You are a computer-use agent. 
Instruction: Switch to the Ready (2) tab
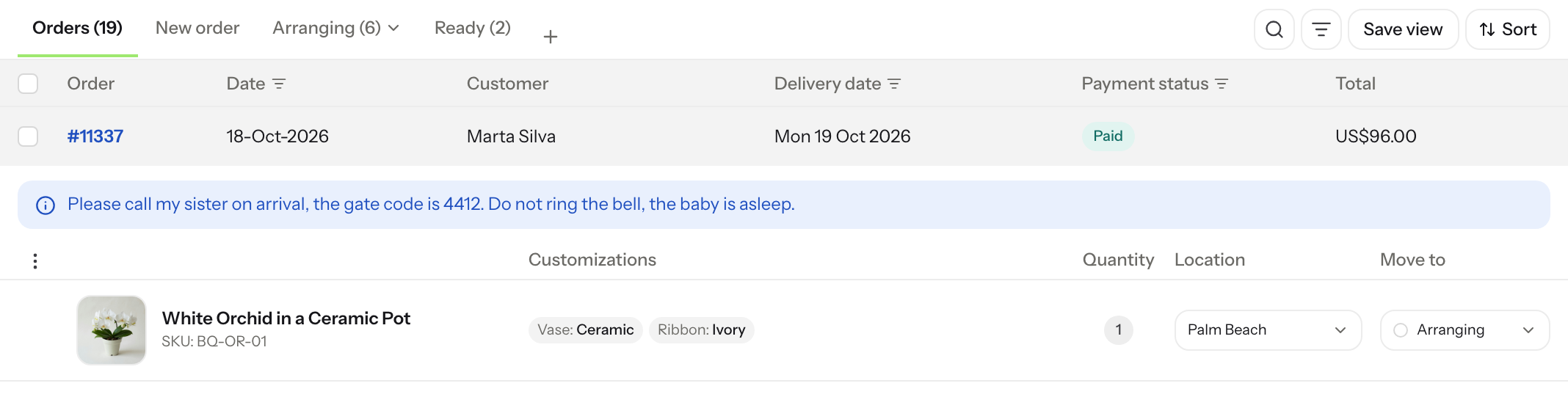click(473, 28)
